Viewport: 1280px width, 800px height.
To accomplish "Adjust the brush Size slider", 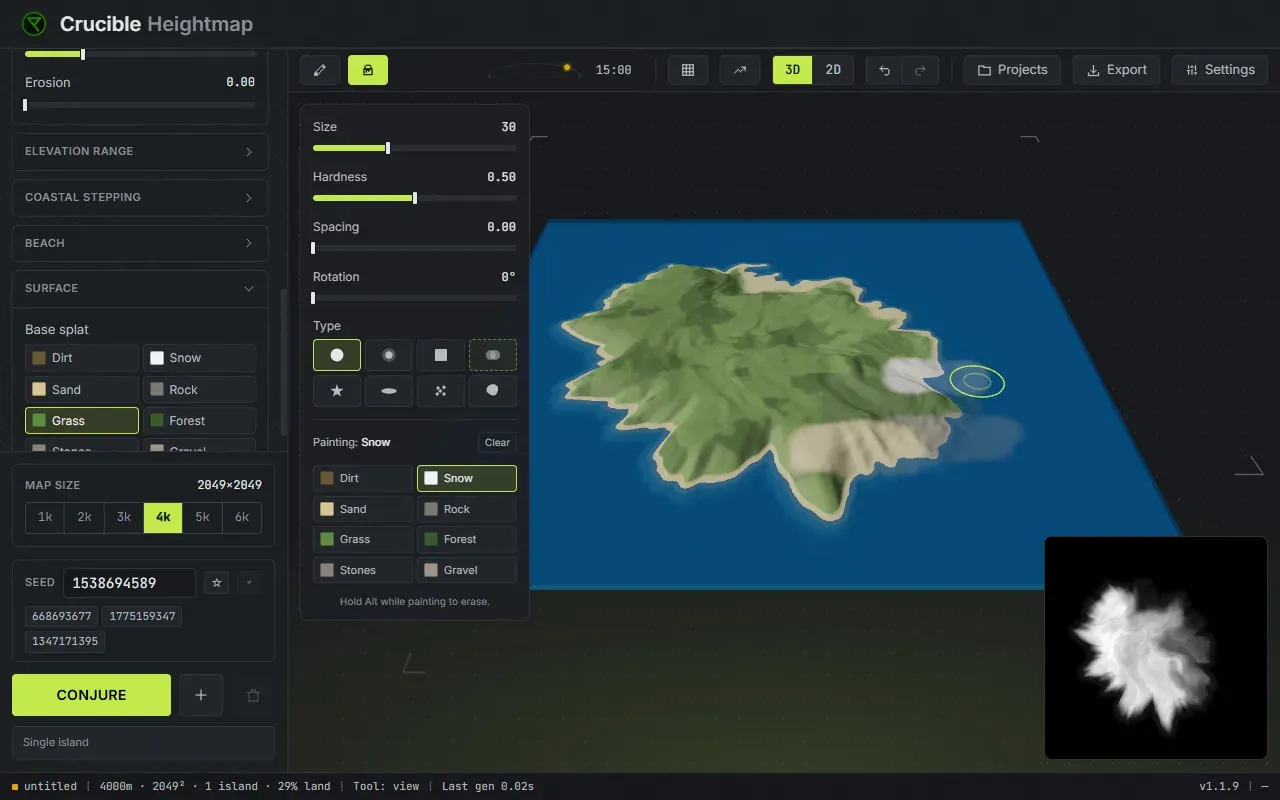I will tap(415, 148).
